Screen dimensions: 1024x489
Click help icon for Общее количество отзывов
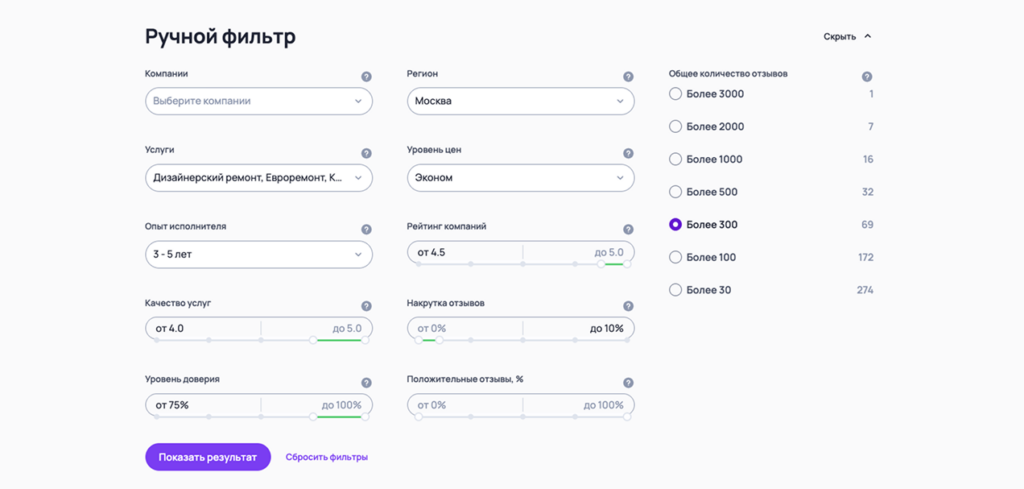(867, 76)
